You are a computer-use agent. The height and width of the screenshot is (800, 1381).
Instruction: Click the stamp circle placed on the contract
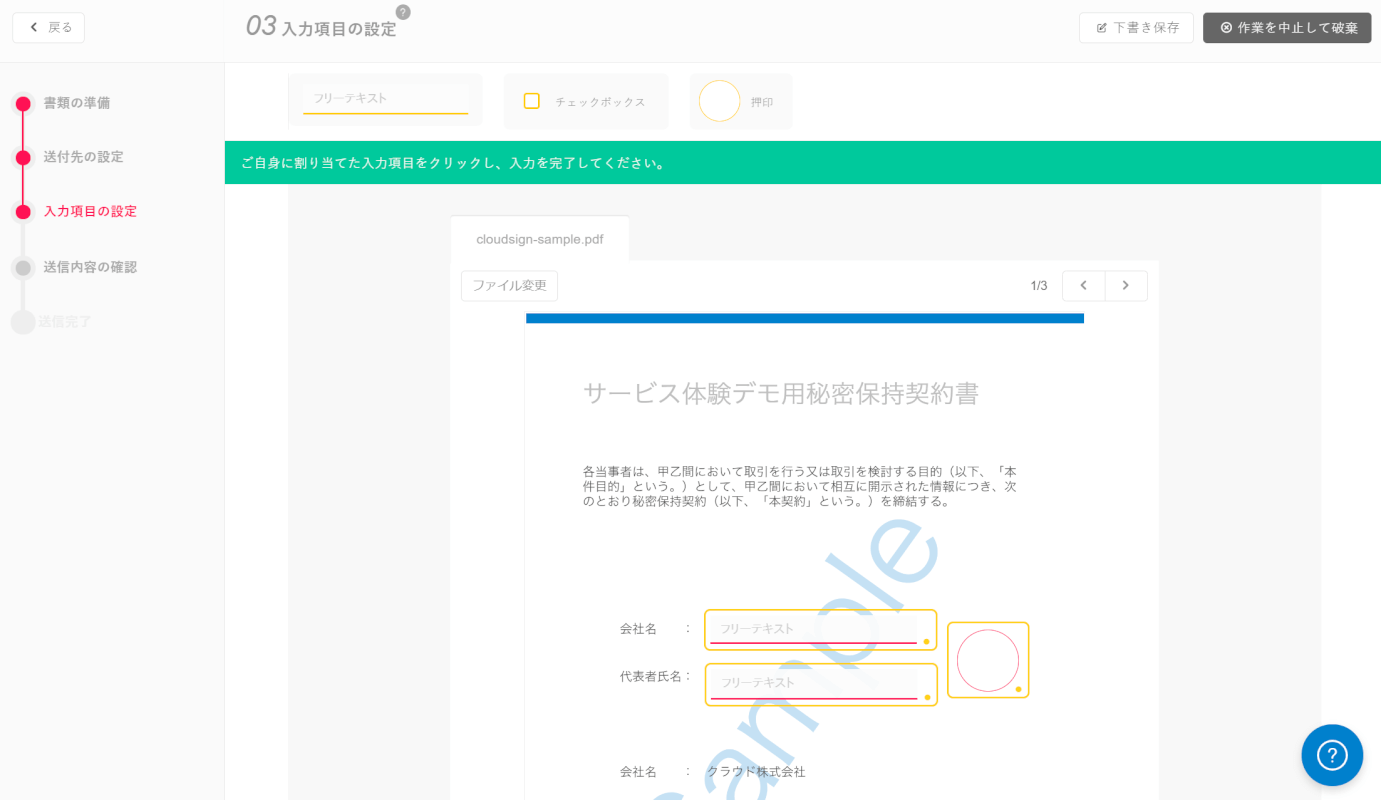point(987,659)
